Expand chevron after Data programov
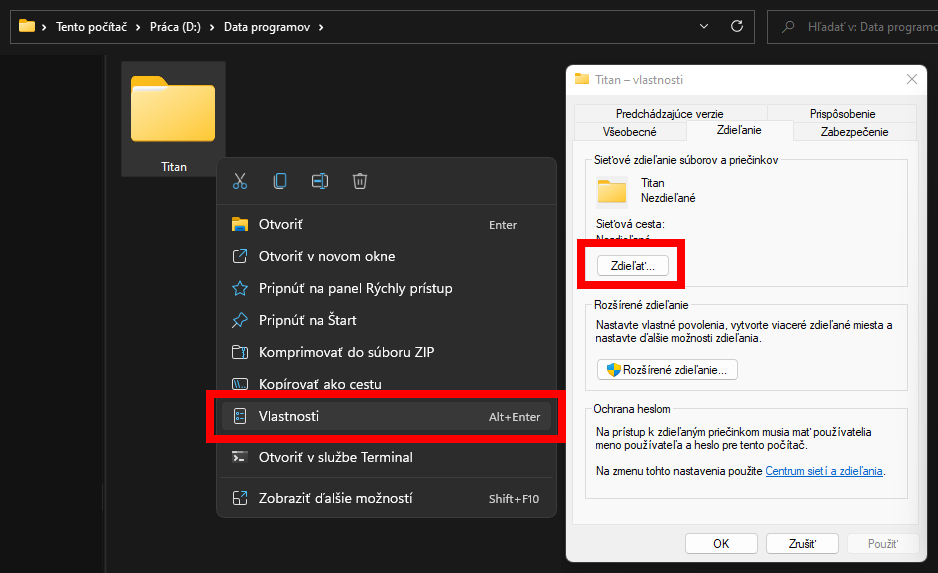Image resolution: width=938 pixels, height=573 pixels. [320, 26]
